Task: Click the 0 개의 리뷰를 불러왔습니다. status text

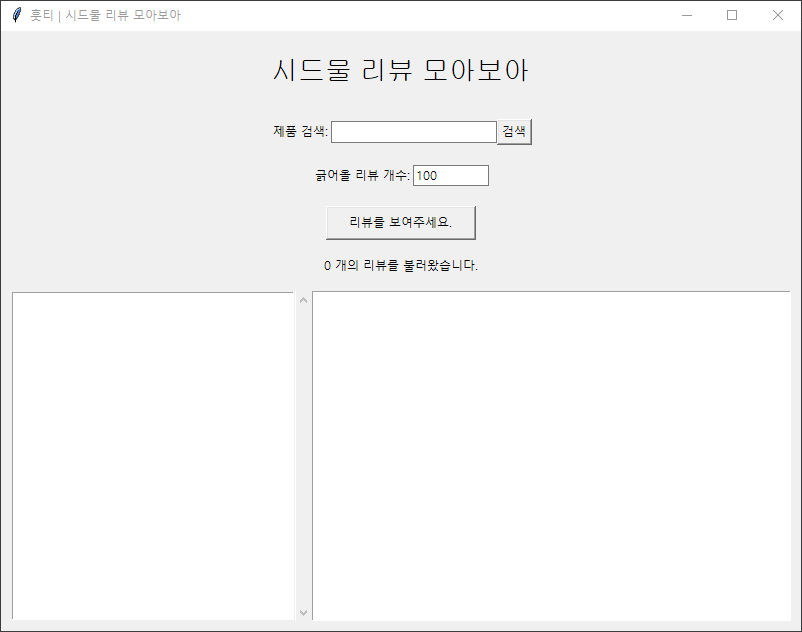Action: tap(401, 265)
